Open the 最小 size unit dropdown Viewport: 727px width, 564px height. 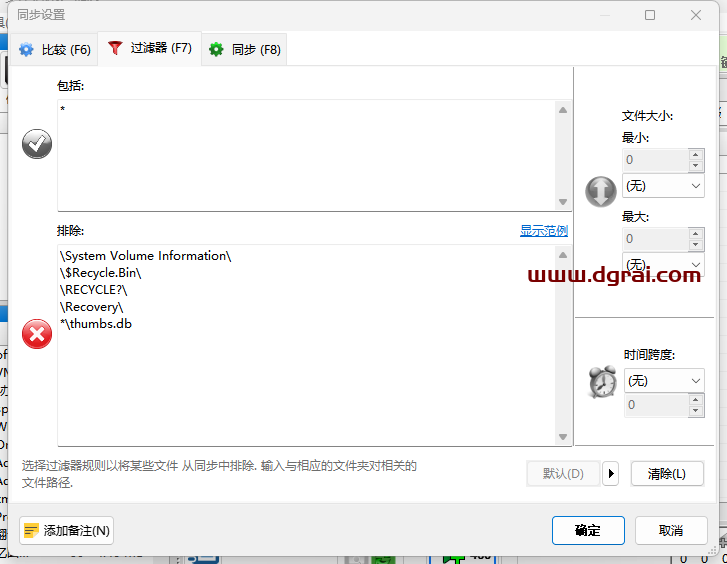point(663,186)
